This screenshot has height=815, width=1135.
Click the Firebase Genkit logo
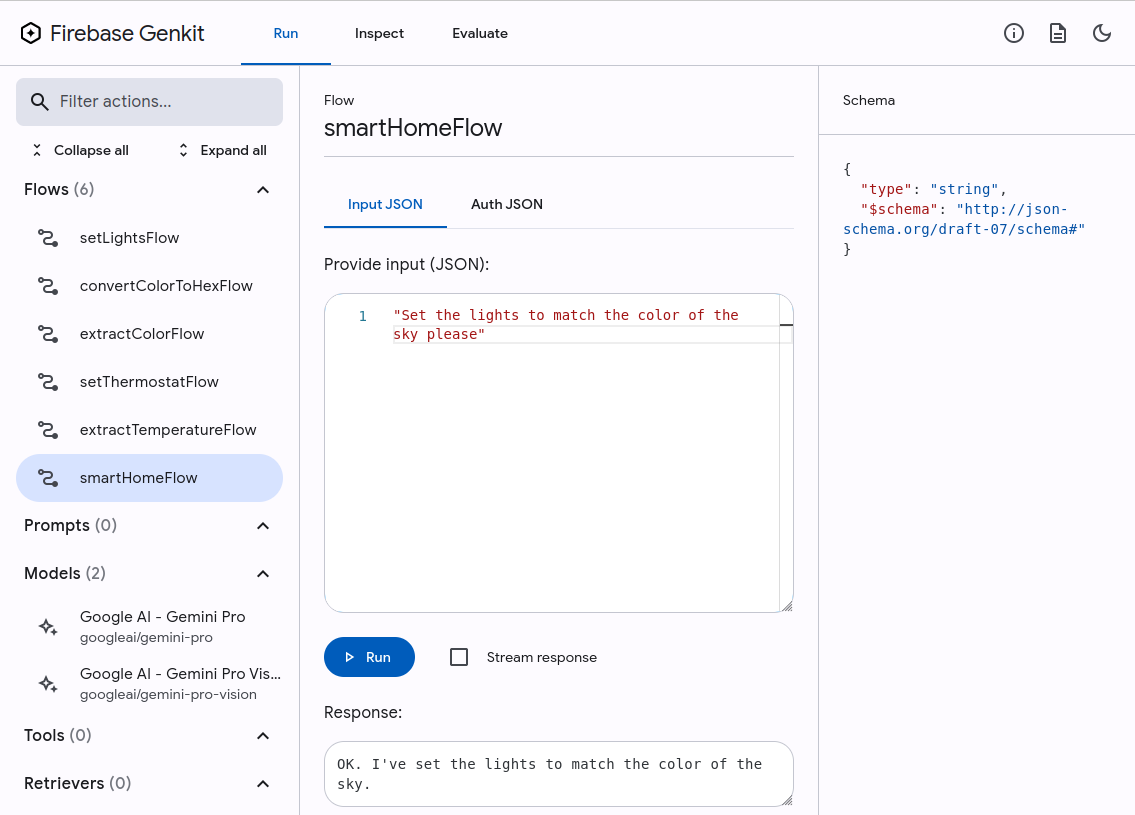tap(31, 32)
